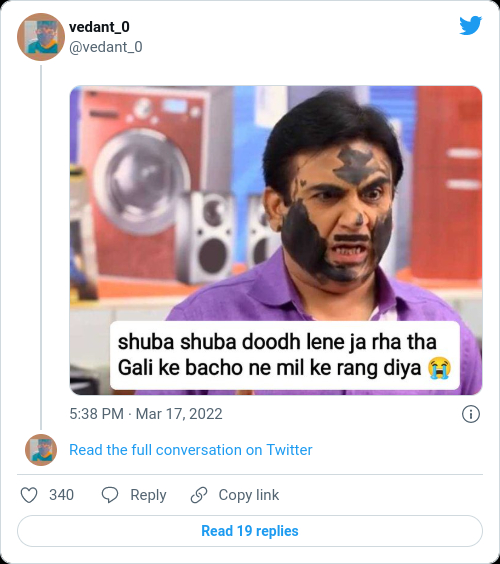Open the Read 19 replies button
Screen dimensions: 500x564
pos(250,531)
